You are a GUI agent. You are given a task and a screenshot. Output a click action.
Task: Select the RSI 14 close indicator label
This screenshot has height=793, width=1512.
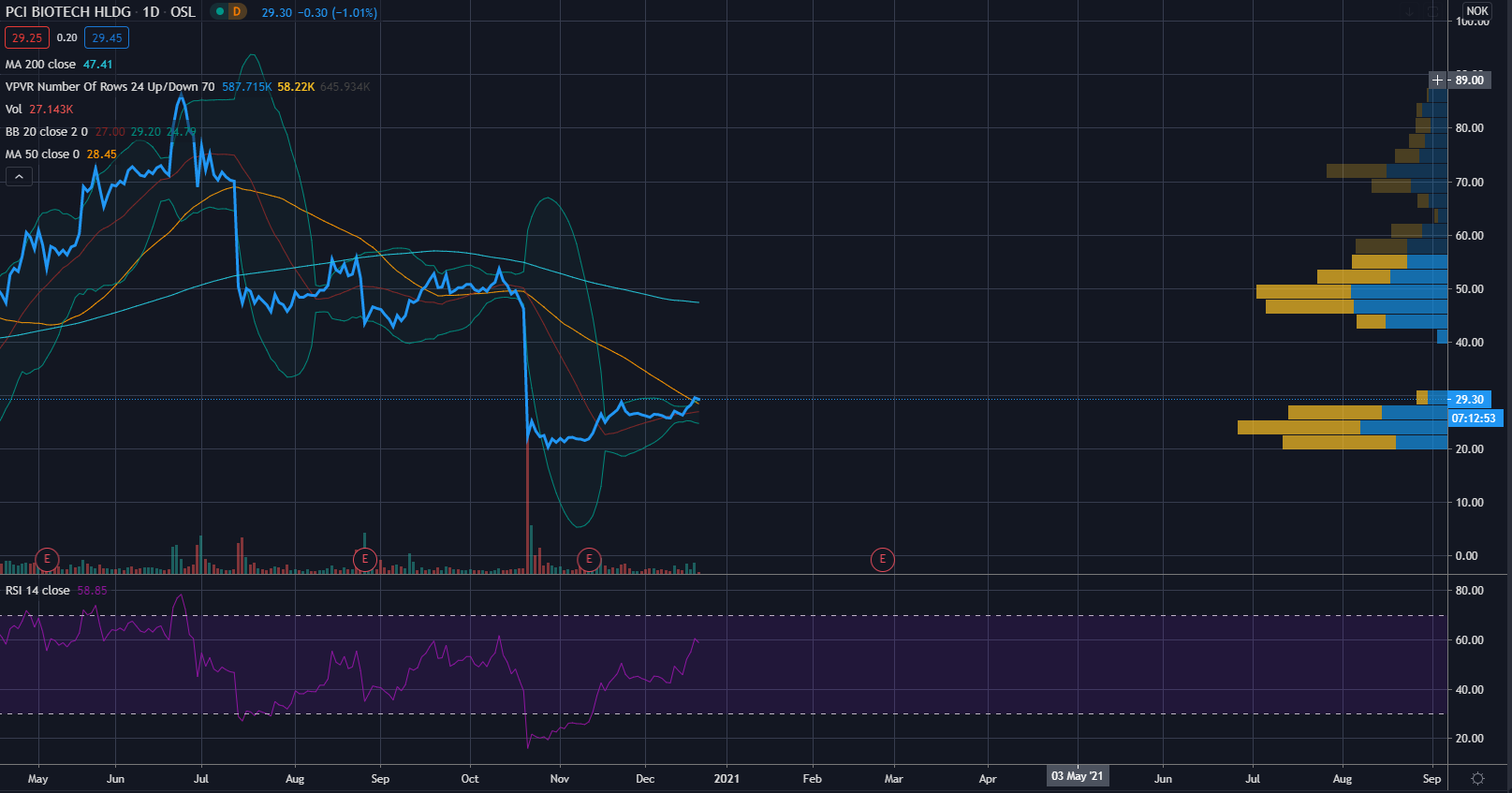pos(37,591)
